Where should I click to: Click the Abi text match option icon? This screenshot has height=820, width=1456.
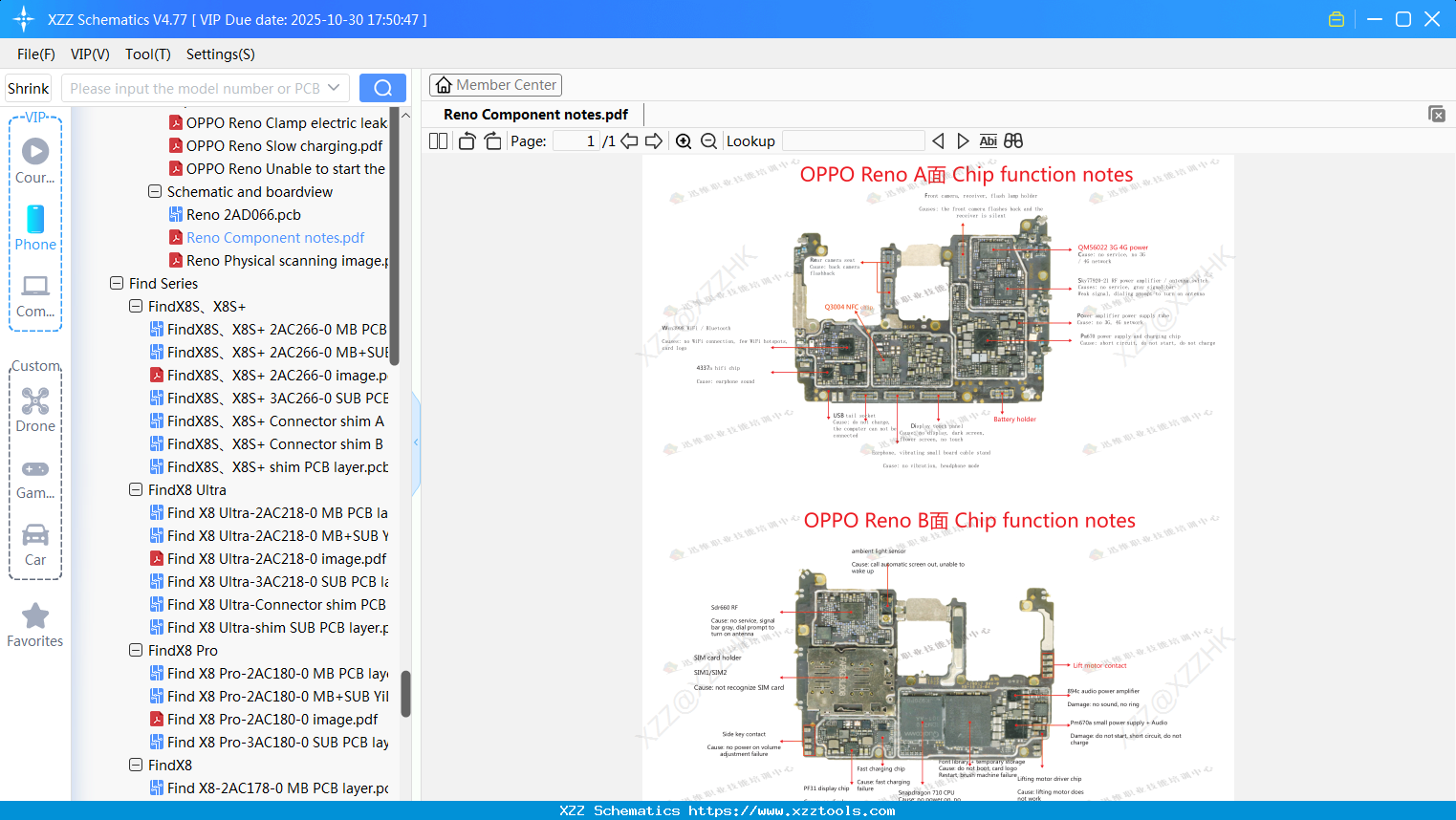click(x=988, y=140)
